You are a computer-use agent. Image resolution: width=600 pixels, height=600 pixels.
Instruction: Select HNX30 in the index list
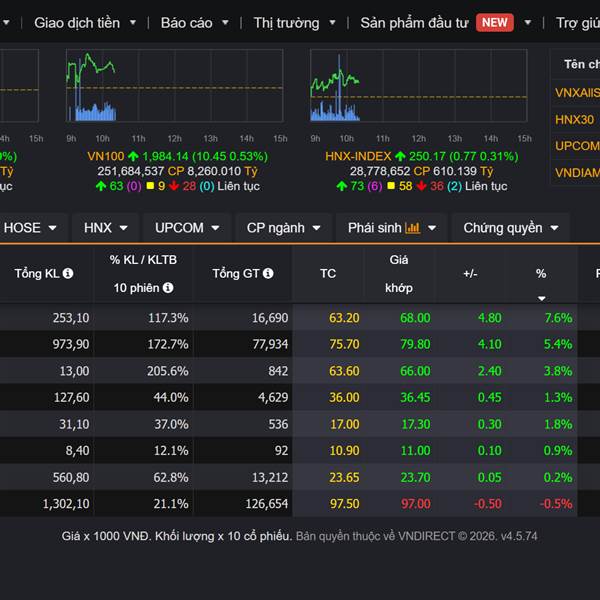[x=574, y=119]
